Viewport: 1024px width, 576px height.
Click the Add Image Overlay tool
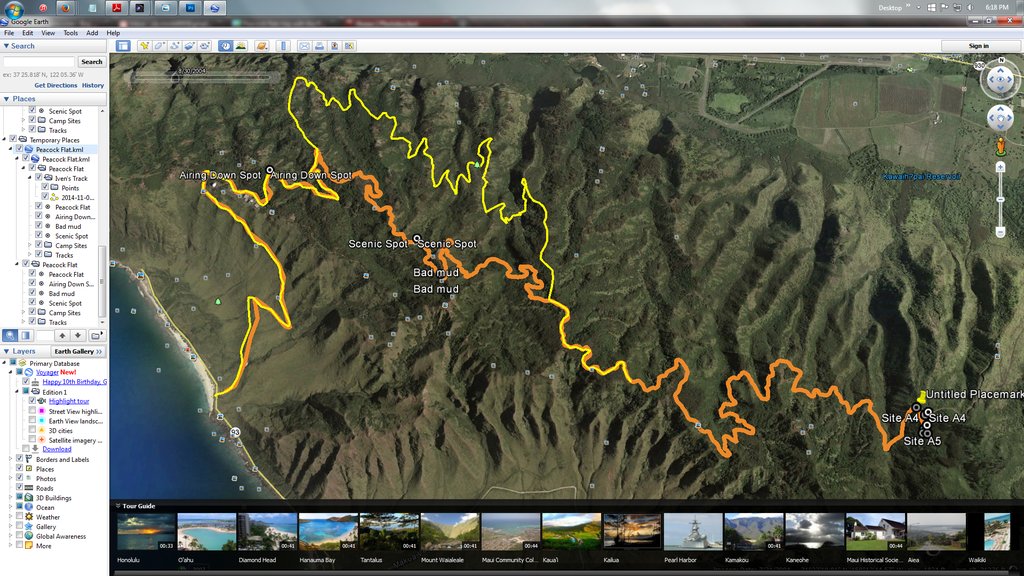pos(189,46)
